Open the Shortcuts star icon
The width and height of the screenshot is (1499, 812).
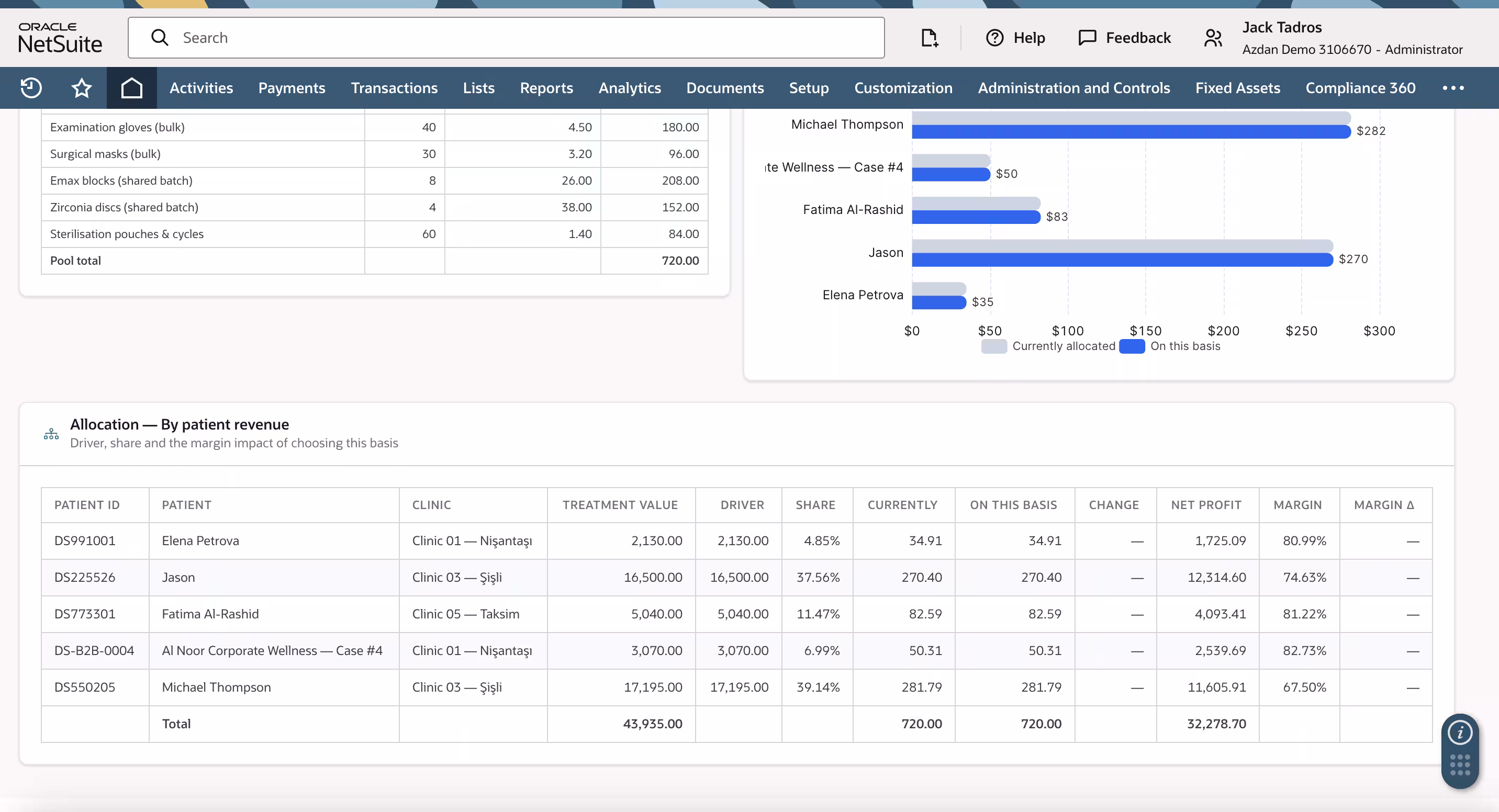click(82, 88)
